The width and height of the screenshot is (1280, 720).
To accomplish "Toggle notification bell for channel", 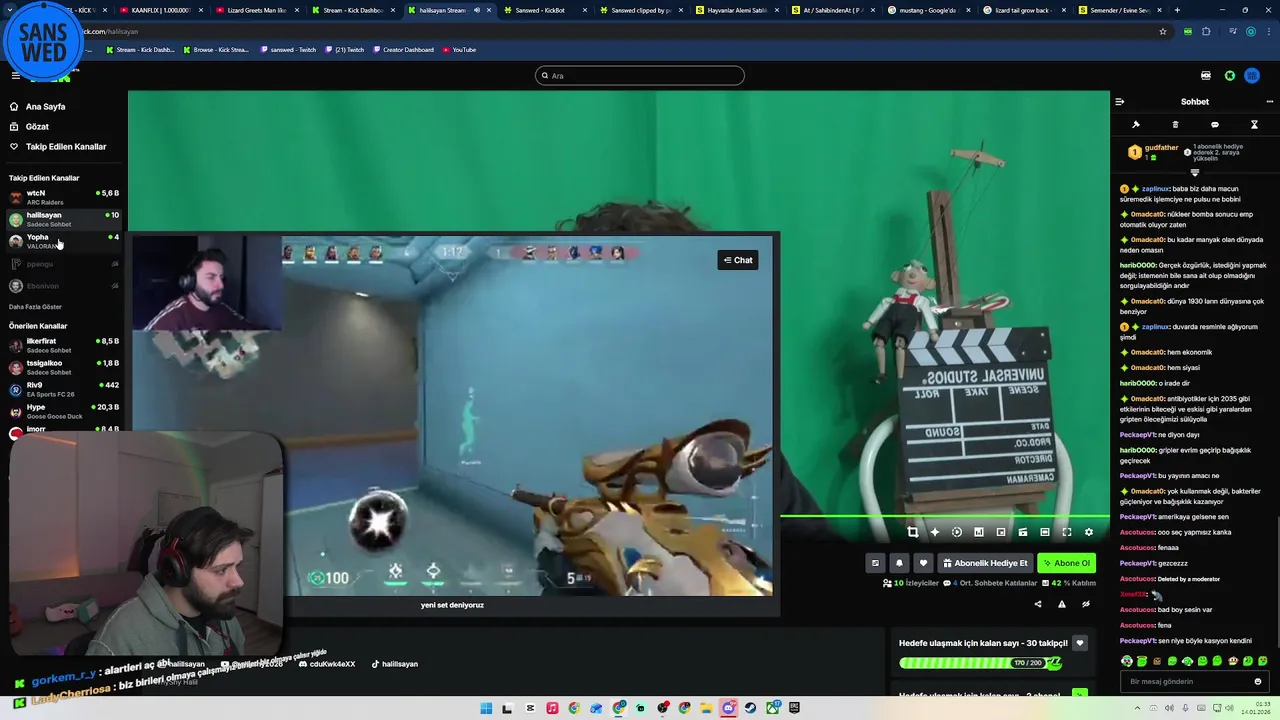I will (x=899, y=563).
